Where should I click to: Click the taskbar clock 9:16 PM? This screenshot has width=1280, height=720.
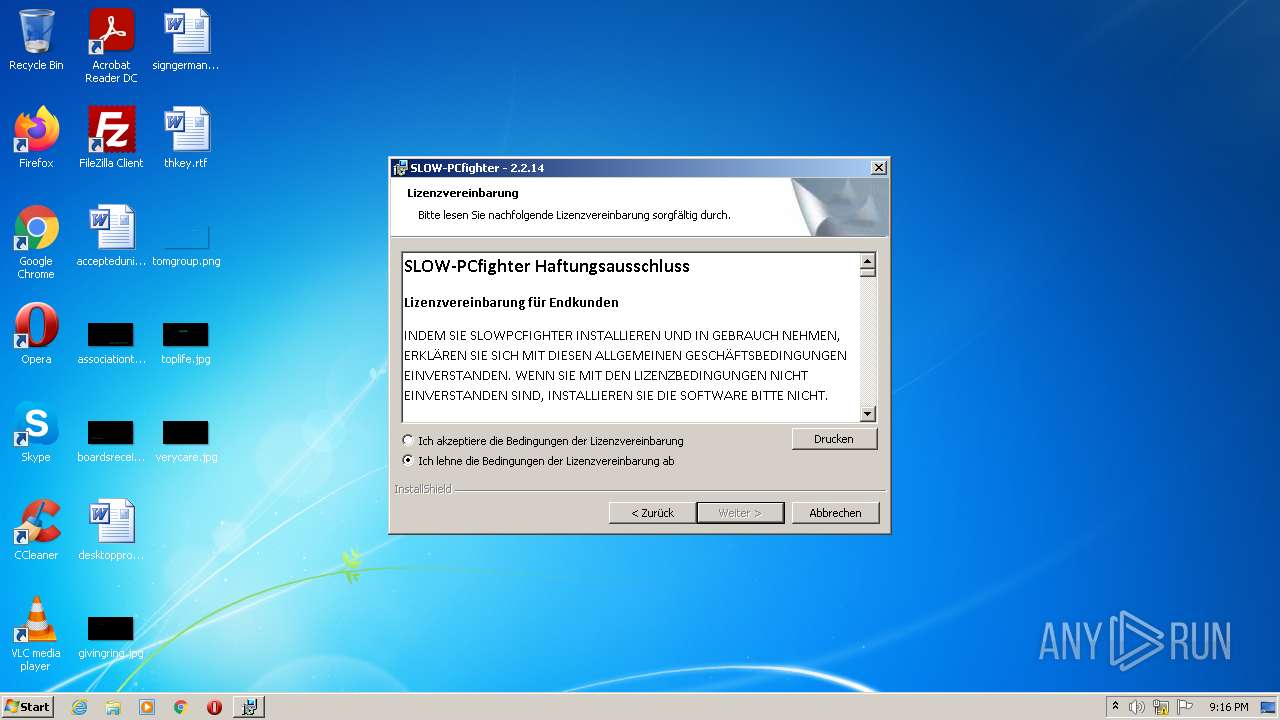point(1228,707)
